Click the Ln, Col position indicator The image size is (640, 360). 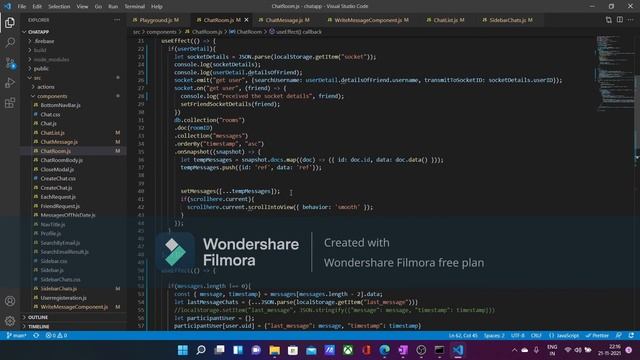click(x=463, y=336)
